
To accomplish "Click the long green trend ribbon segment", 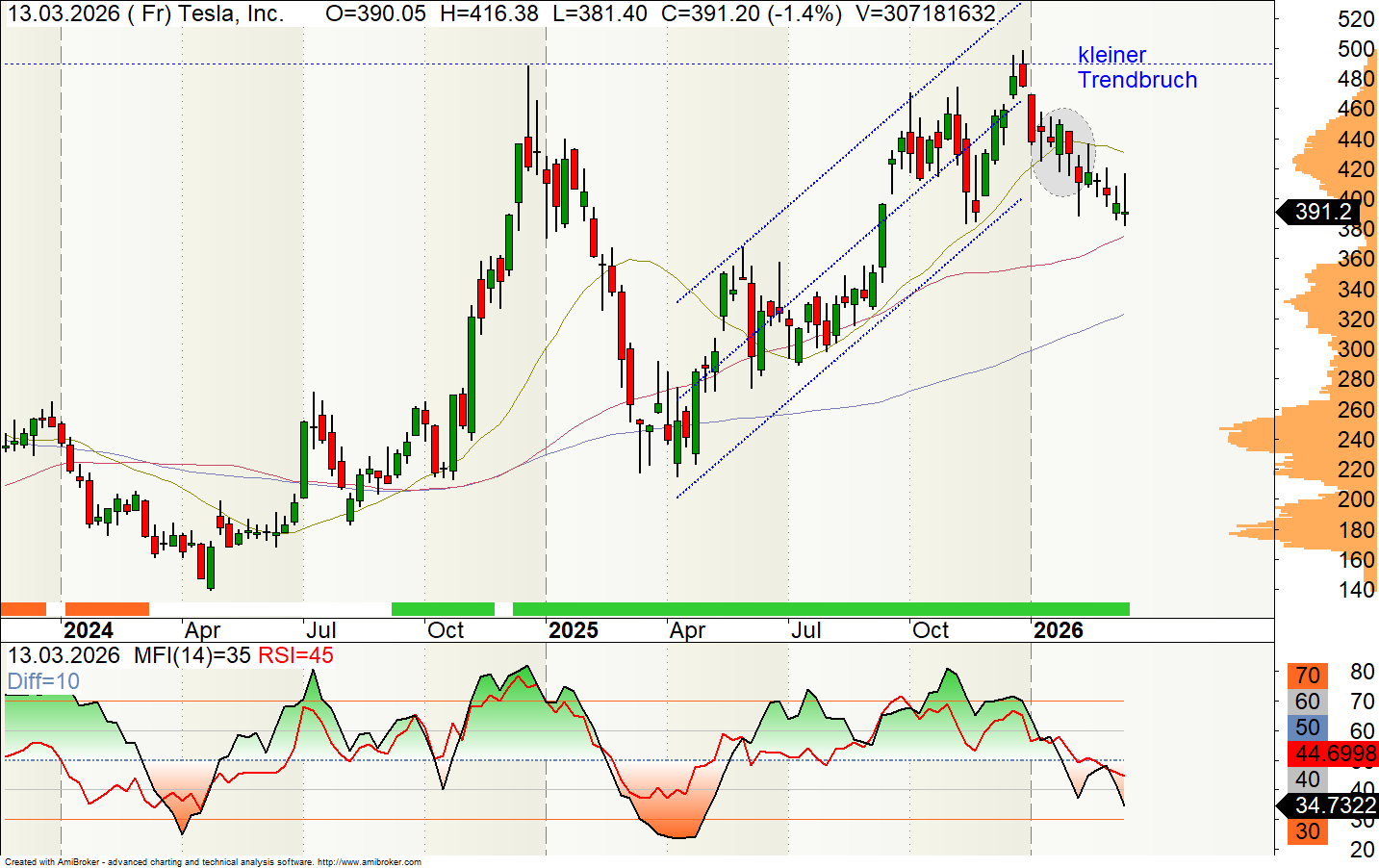I will click(820, 609).
